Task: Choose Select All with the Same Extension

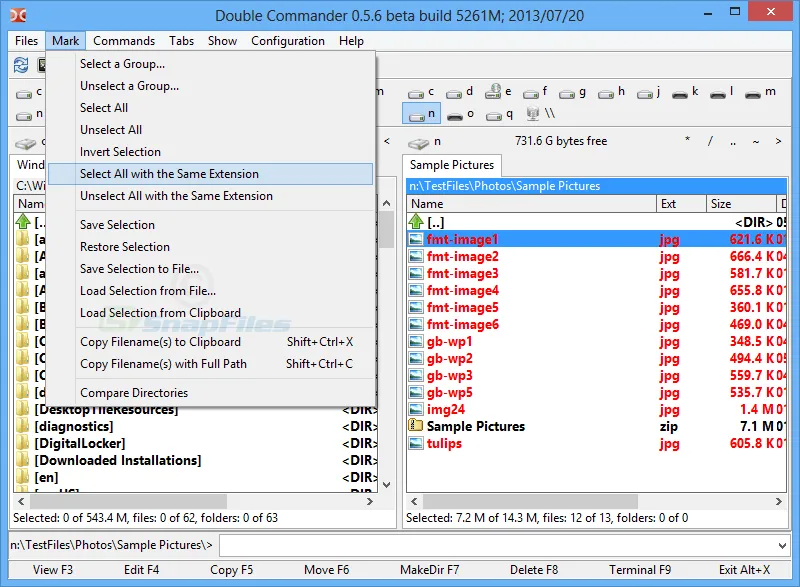Action: coord(211,174)
